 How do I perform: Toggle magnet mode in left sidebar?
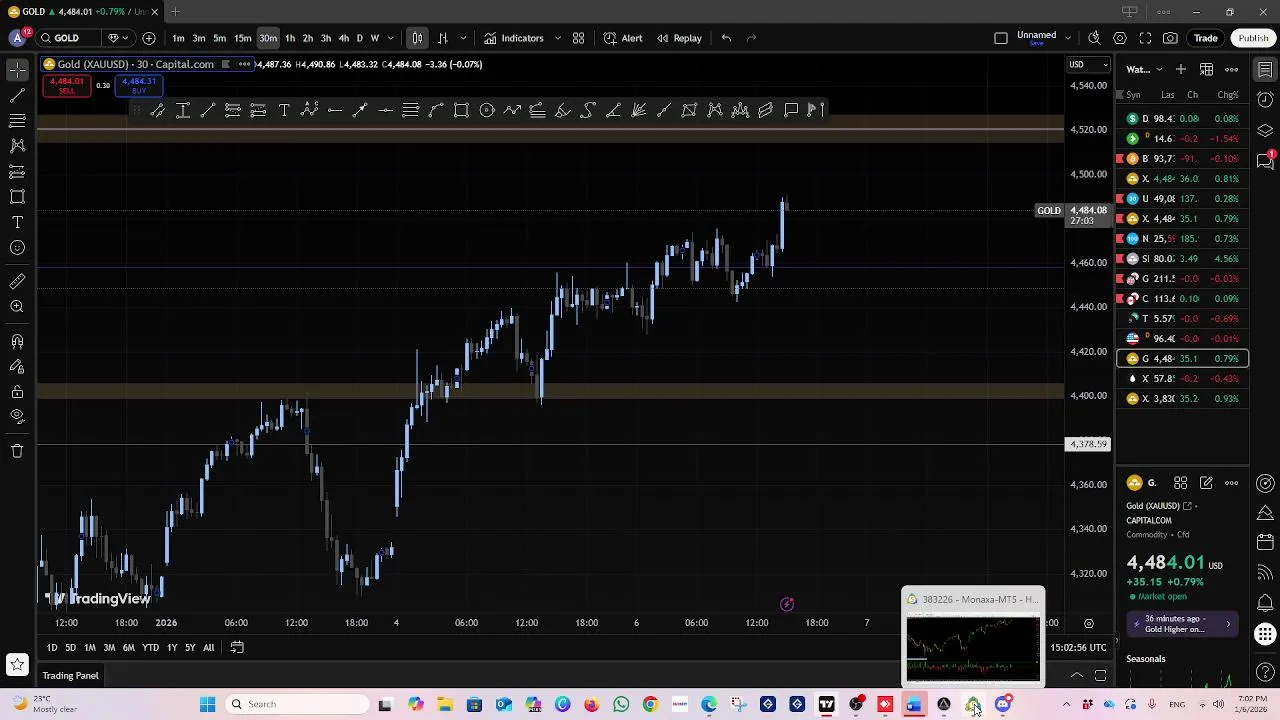click(x=17, y=342)
